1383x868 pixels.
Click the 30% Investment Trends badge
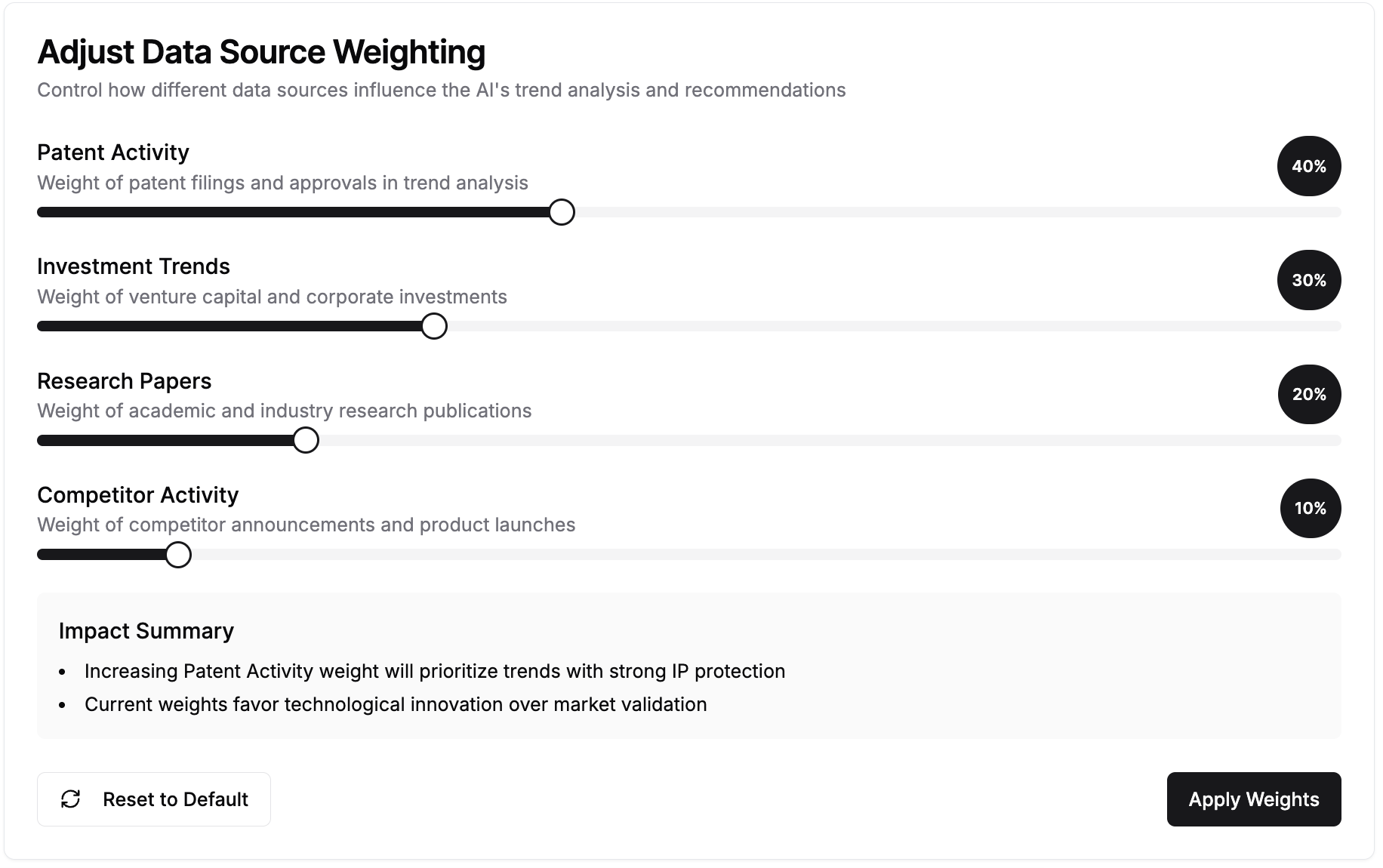[1308, 280]
